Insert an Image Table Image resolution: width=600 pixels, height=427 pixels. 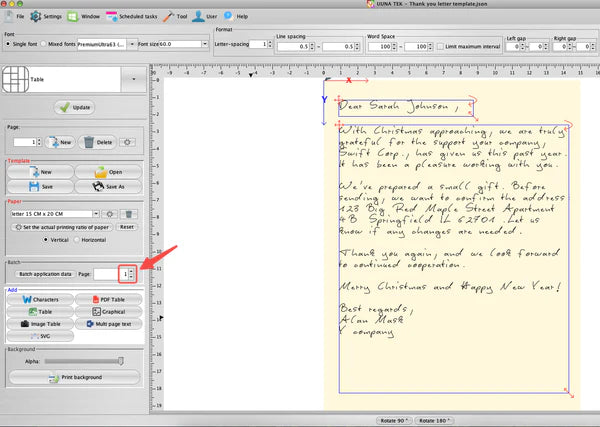(38, 324)
